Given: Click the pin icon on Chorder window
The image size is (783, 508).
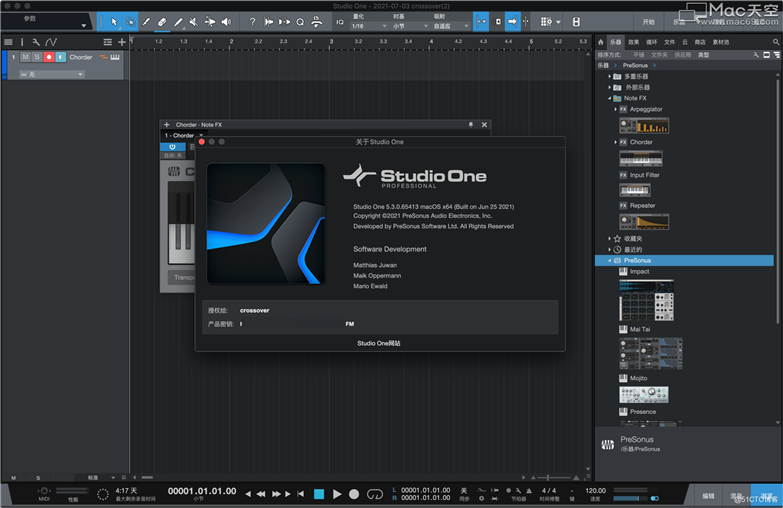Looking at the screenshot, I should pos(470,124).
